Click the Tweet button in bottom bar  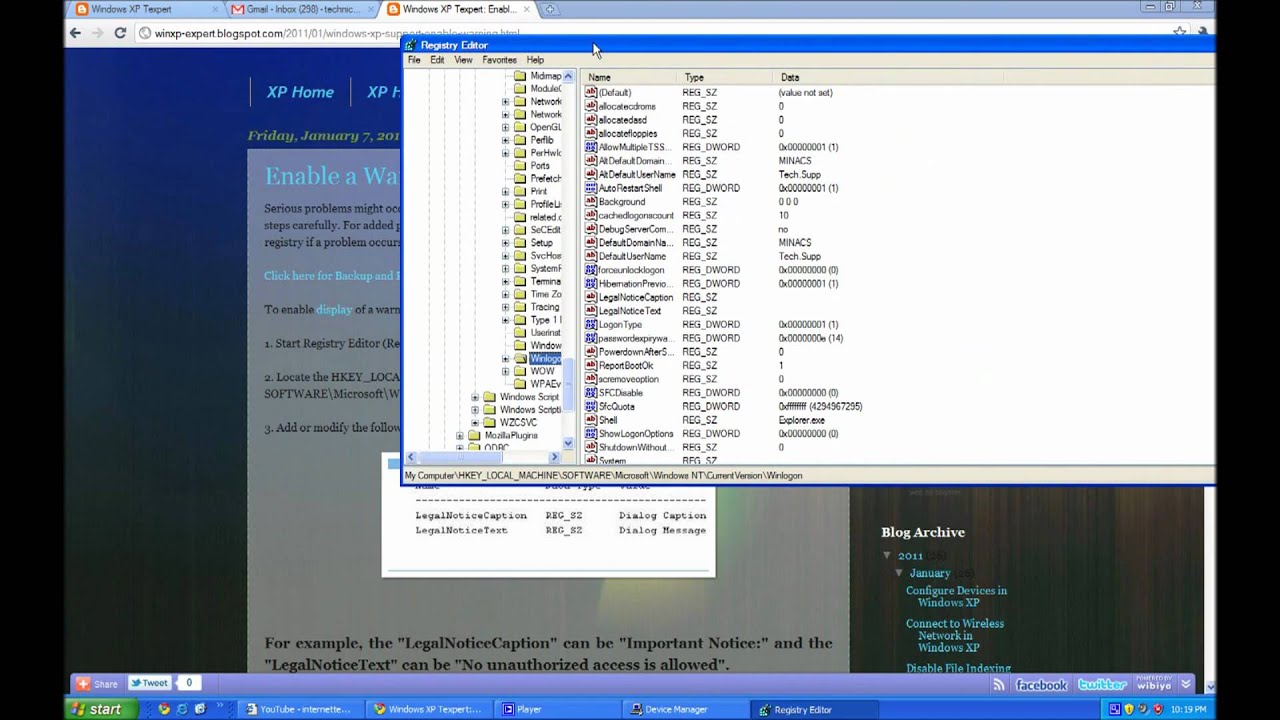[x=148, y=684]
